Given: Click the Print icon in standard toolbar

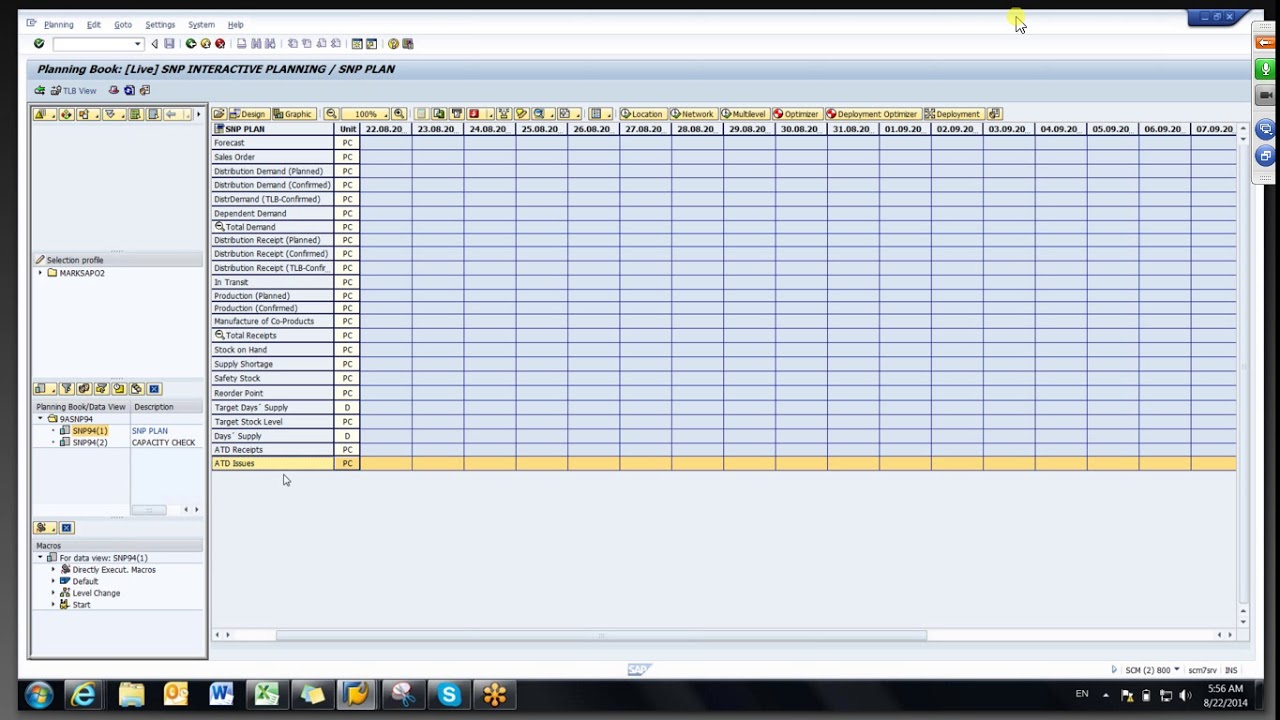Looking at the screenshot, I should (x=242, y=44).
